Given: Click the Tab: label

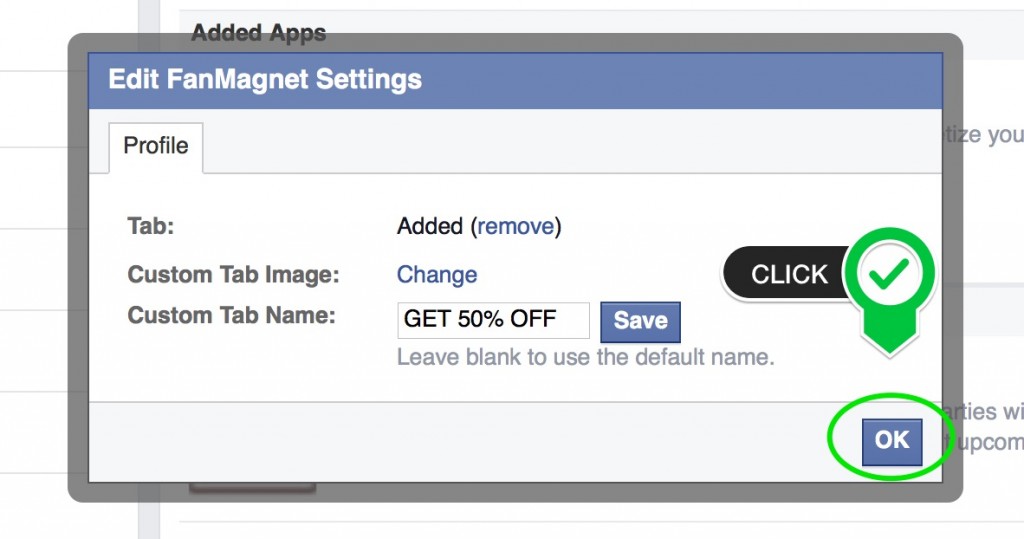Looking at the screenshot, I should pos(151,226).
